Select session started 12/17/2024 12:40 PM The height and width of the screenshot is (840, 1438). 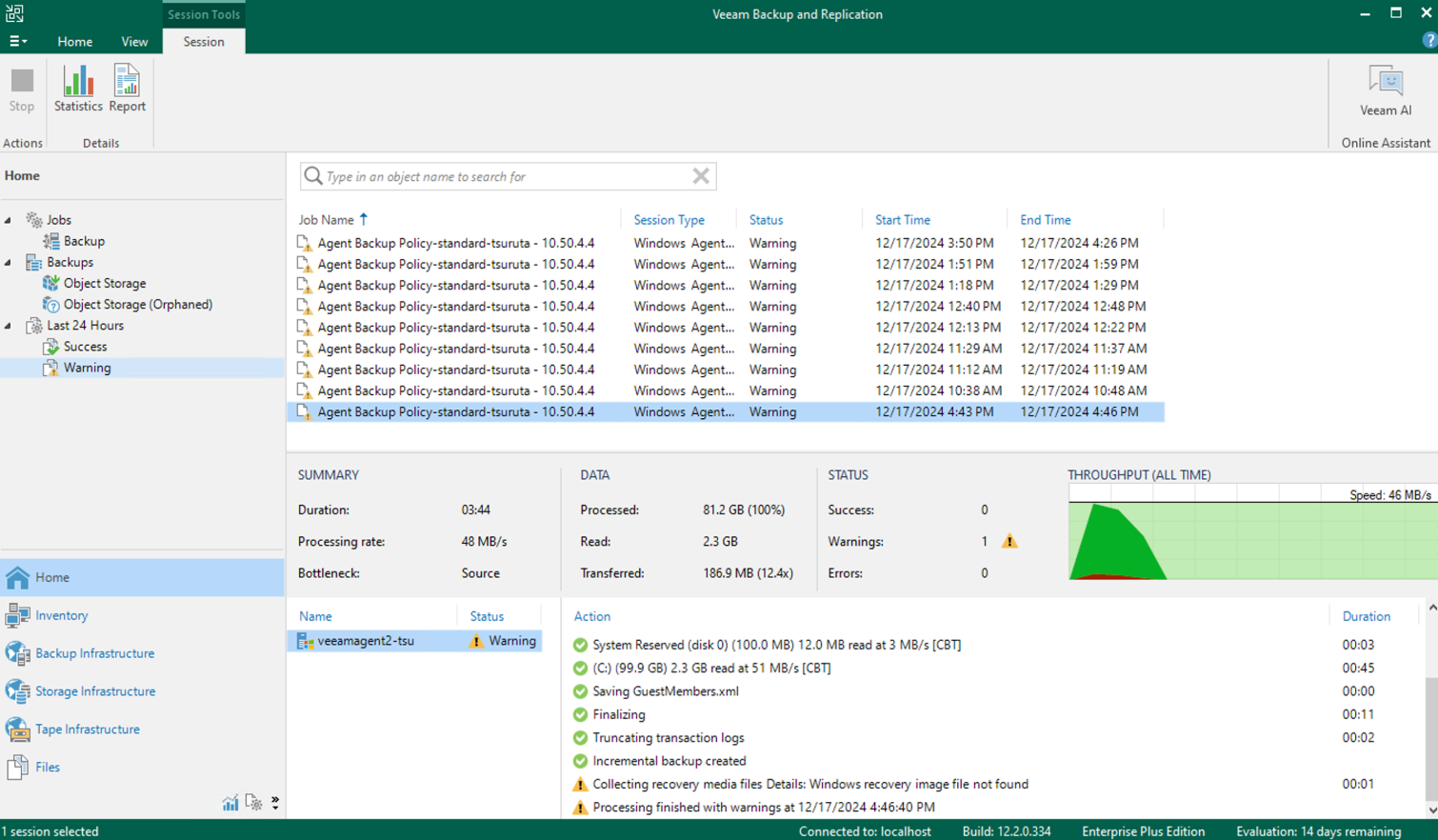(x=726, y=307)
